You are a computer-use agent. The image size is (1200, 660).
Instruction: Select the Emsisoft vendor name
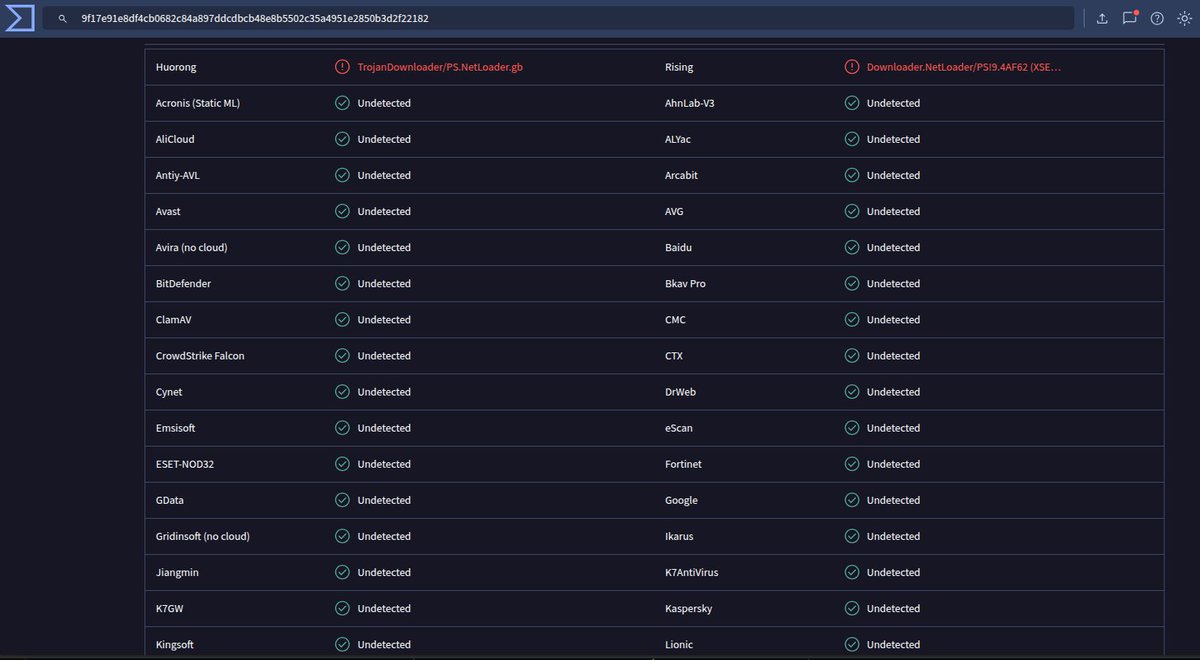(176, 428)
